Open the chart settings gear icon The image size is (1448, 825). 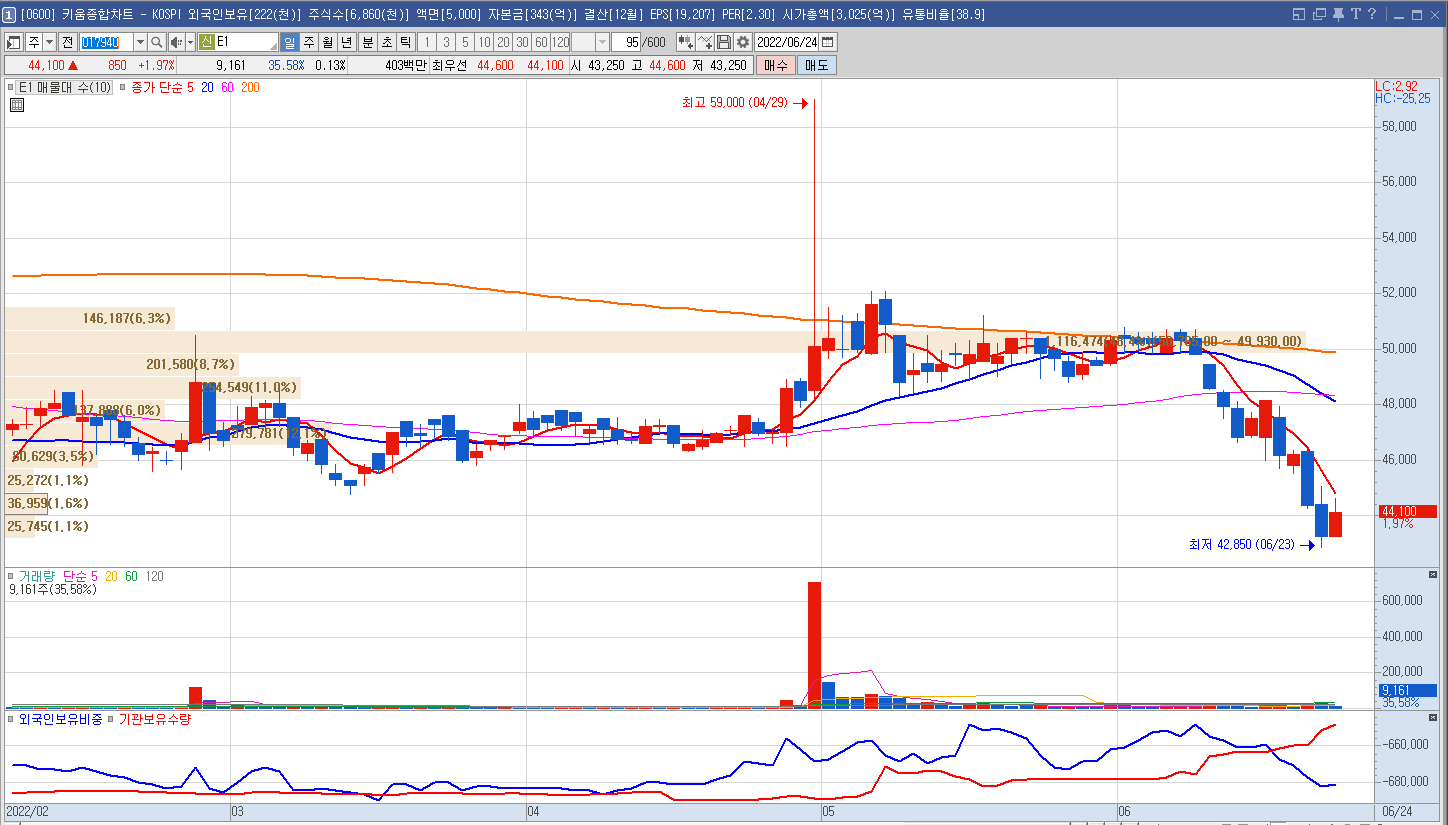click(742, 42)
